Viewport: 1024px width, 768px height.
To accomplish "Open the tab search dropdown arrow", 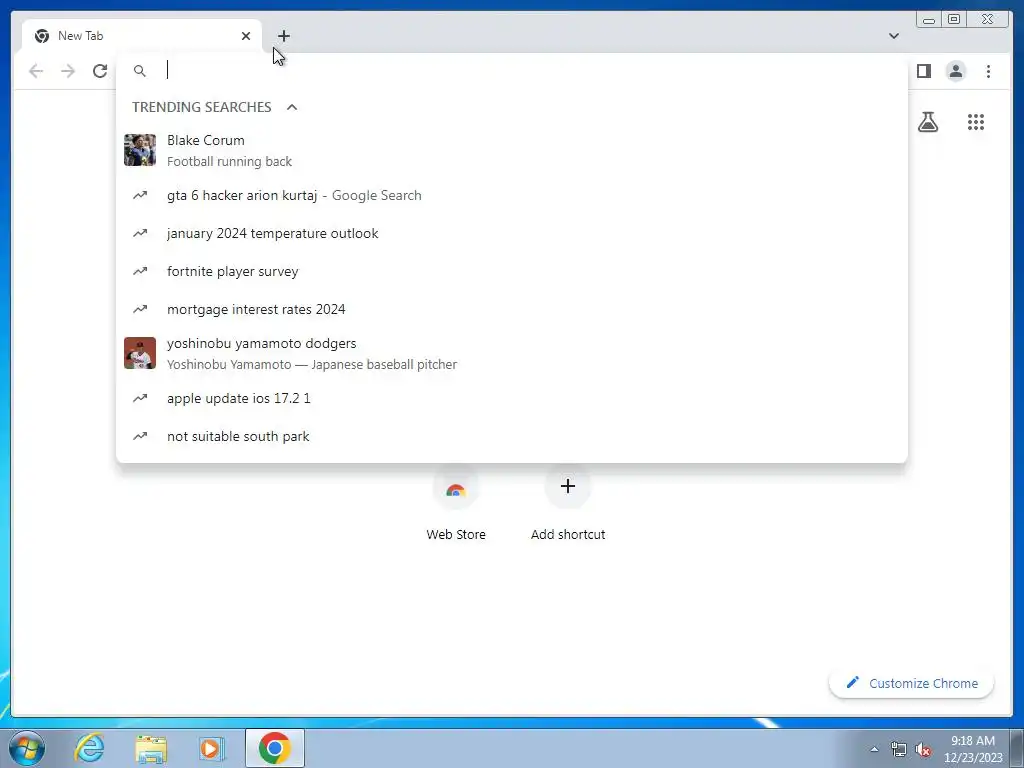I will 893,36.
